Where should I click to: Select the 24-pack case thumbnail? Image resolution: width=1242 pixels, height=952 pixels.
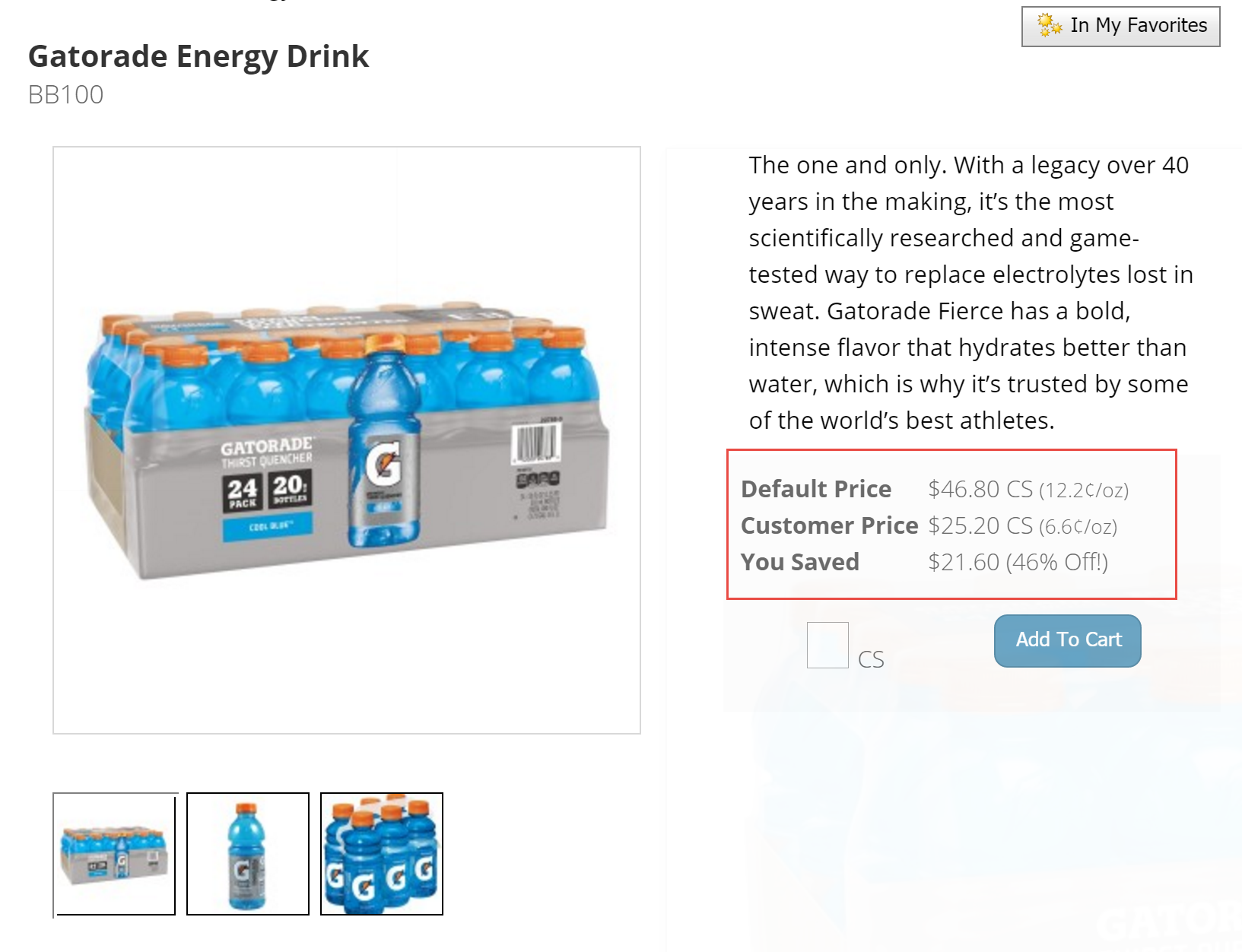(x=114, y=854)
